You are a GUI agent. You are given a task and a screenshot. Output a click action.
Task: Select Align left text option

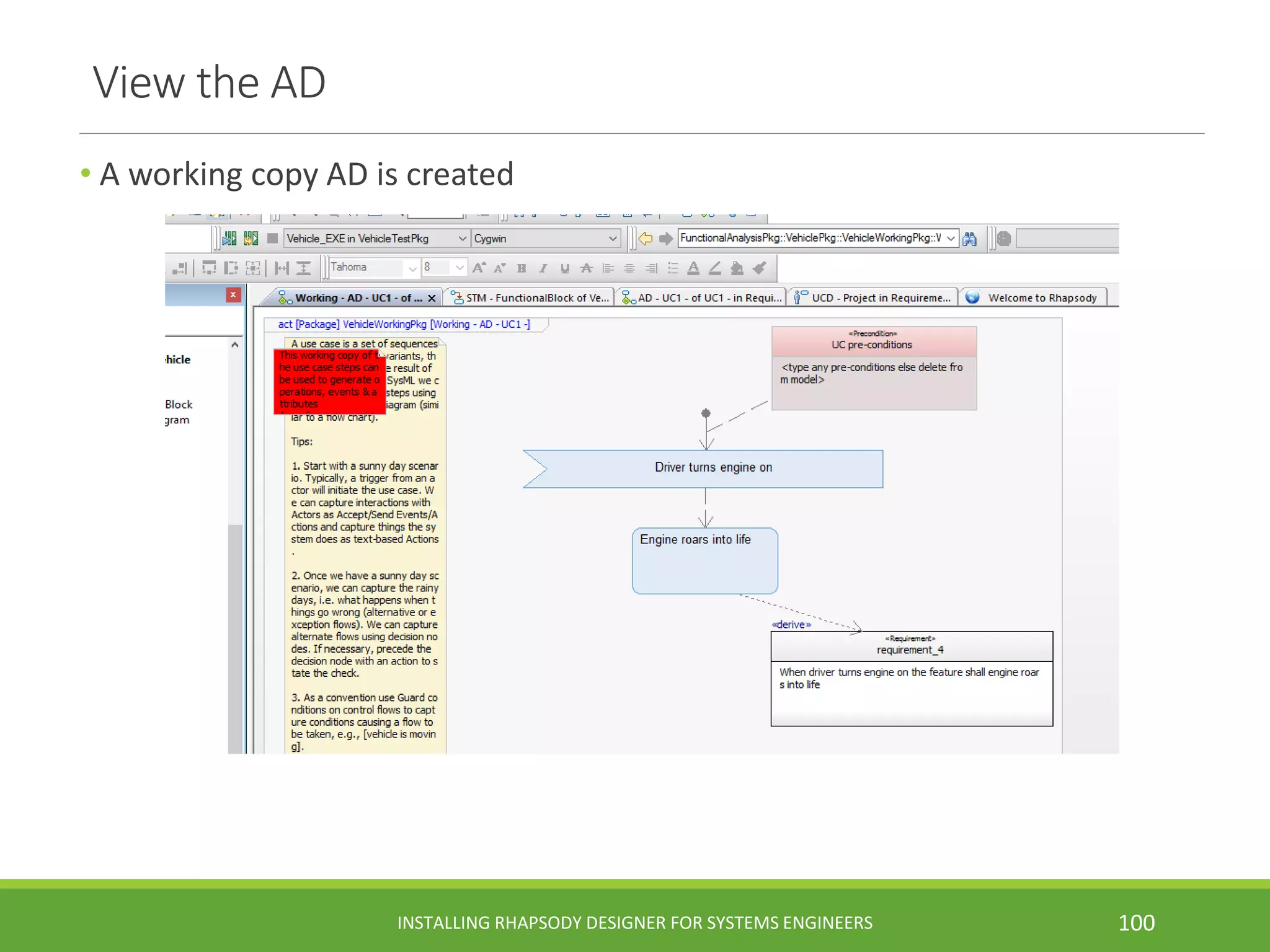click(608, 268)
